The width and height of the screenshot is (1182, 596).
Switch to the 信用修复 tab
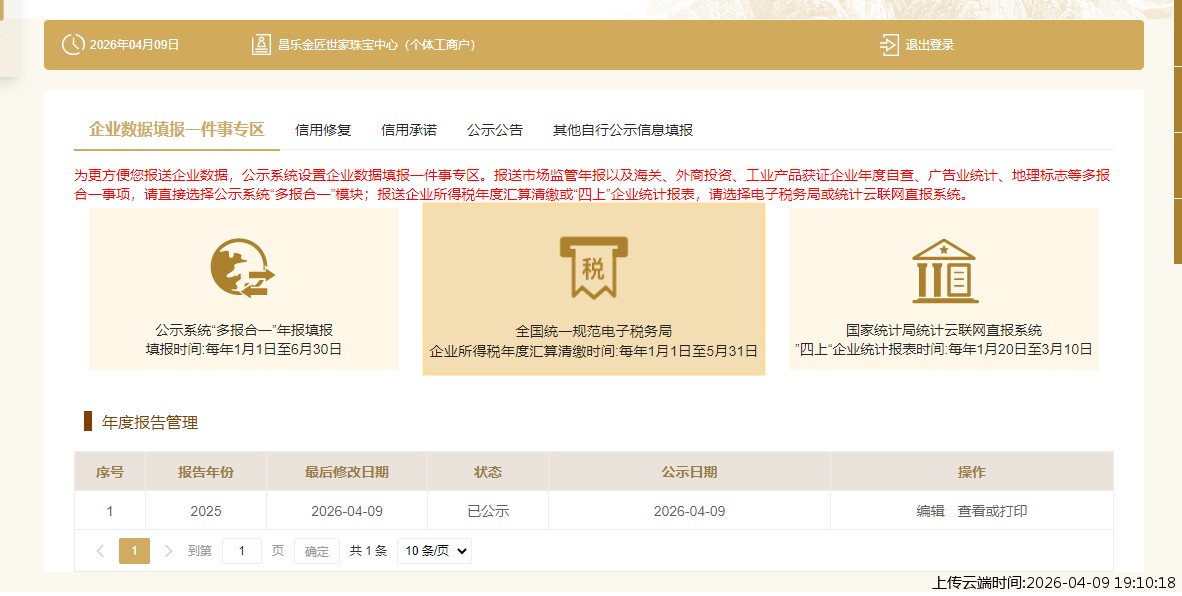[x=321, y=129]
